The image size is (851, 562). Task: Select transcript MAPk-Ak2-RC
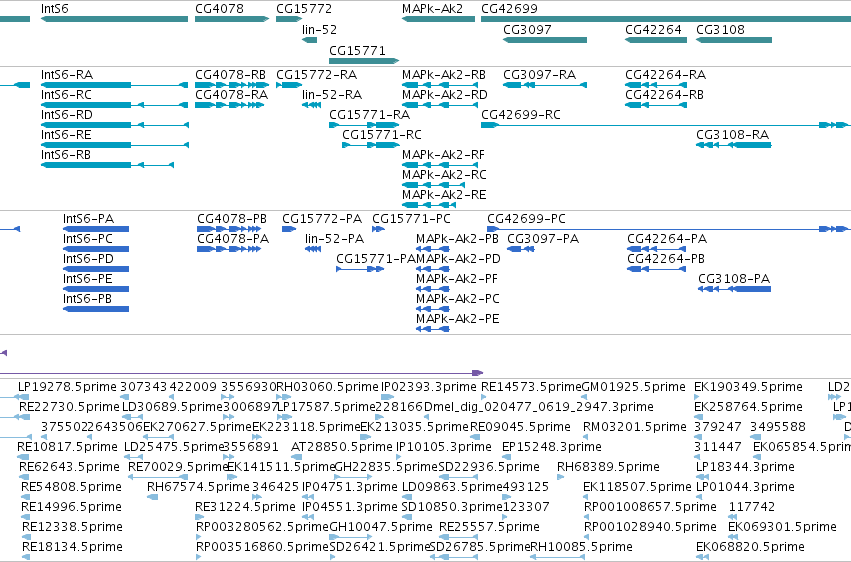coord(433,185)
